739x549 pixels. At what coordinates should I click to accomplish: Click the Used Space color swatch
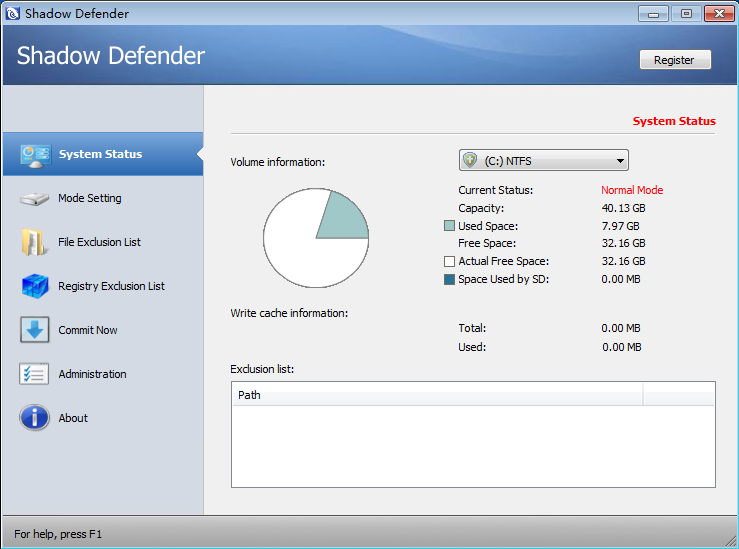pos(449,226)
